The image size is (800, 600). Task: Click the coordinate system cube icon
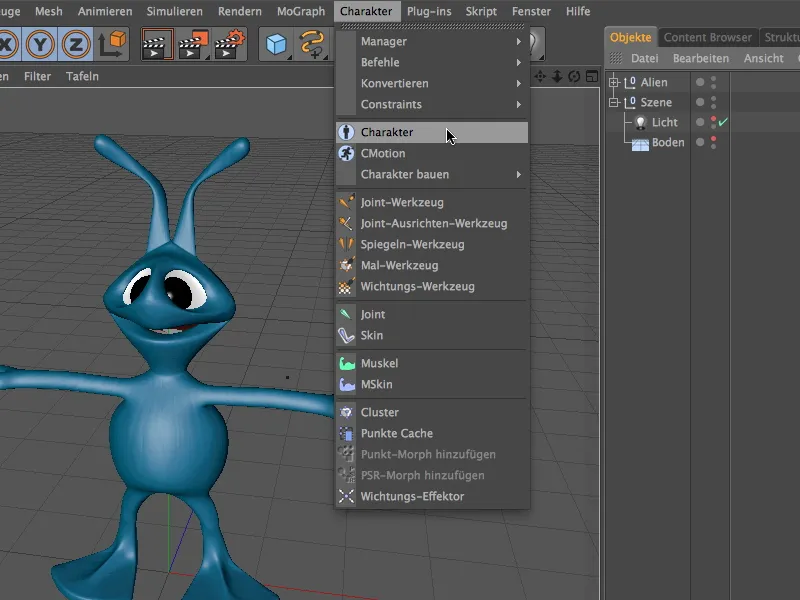click(112, 44)
